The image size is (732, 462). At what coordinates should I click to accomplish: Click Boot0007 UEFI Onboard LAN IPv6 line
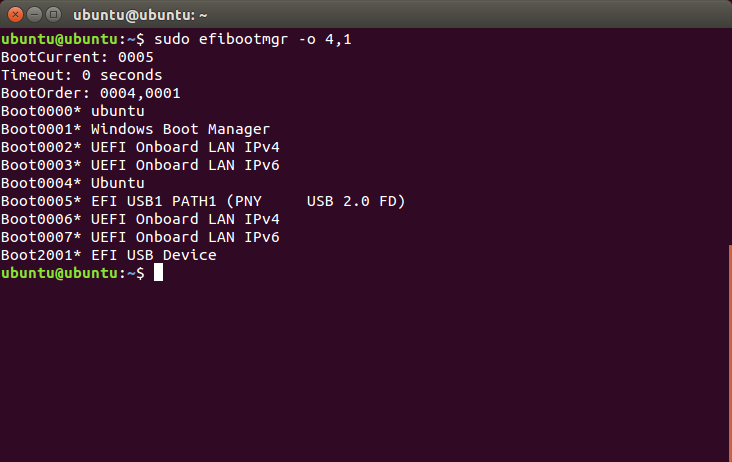click(x=140, y=237)
